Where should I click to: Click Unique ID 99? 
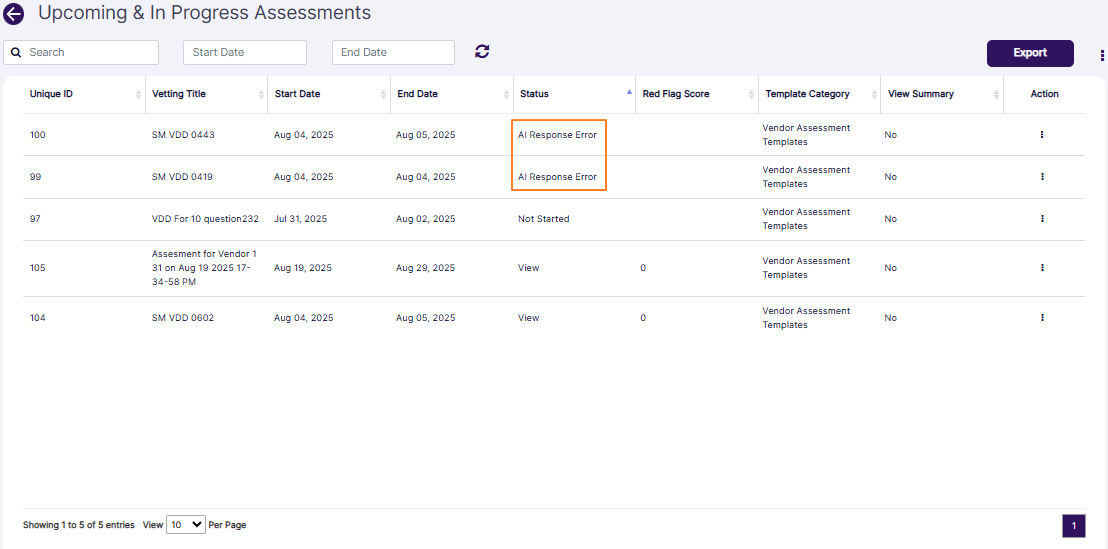[35, 177]
